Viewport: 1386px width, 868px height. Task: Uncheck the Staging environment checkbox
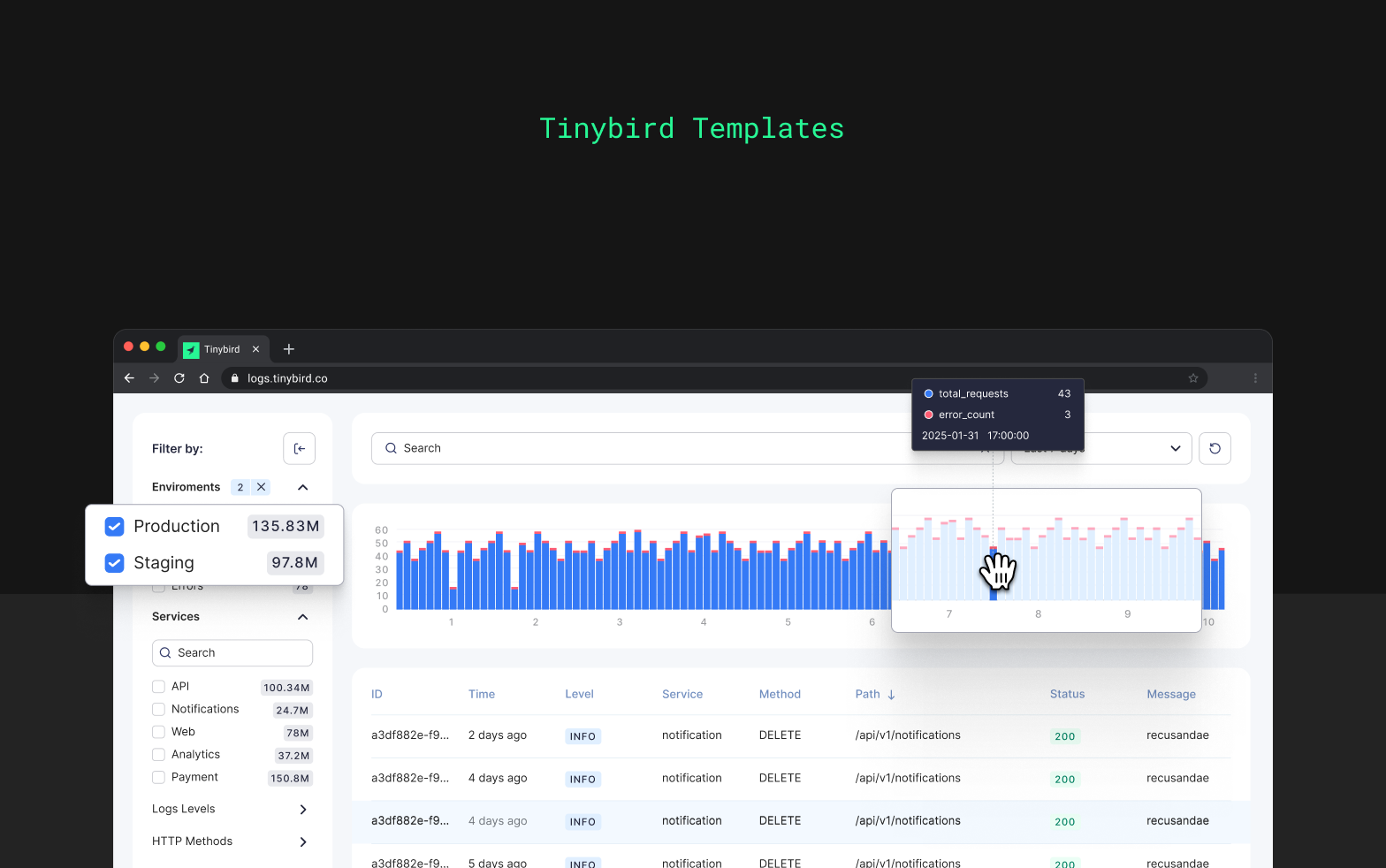click(x=114, y=563)
